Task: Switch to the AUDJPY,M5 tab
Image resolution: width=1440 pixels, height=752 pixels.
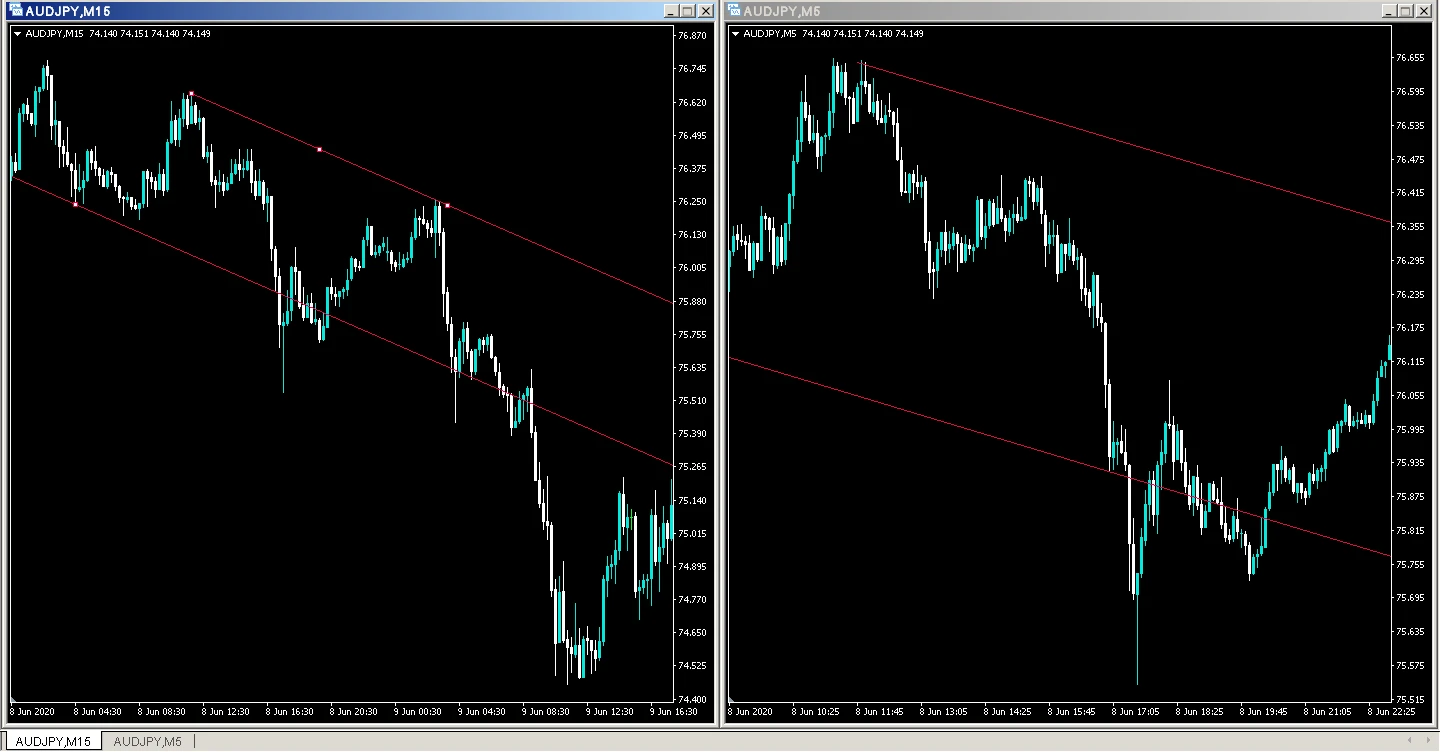Action: point(147,741)
